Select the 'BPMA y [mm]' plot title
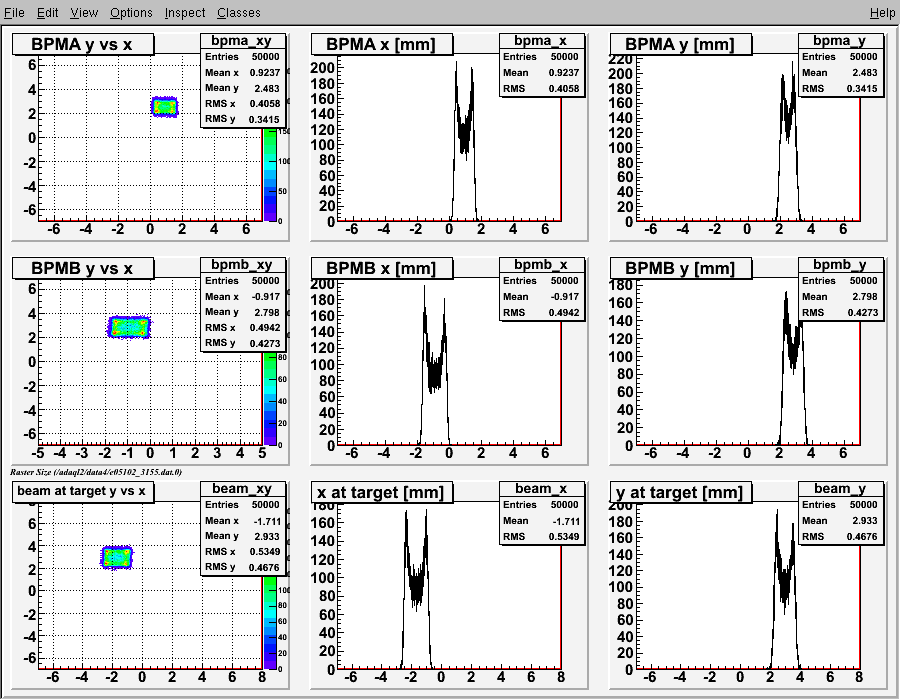900x700 pixels. point(681,44)
